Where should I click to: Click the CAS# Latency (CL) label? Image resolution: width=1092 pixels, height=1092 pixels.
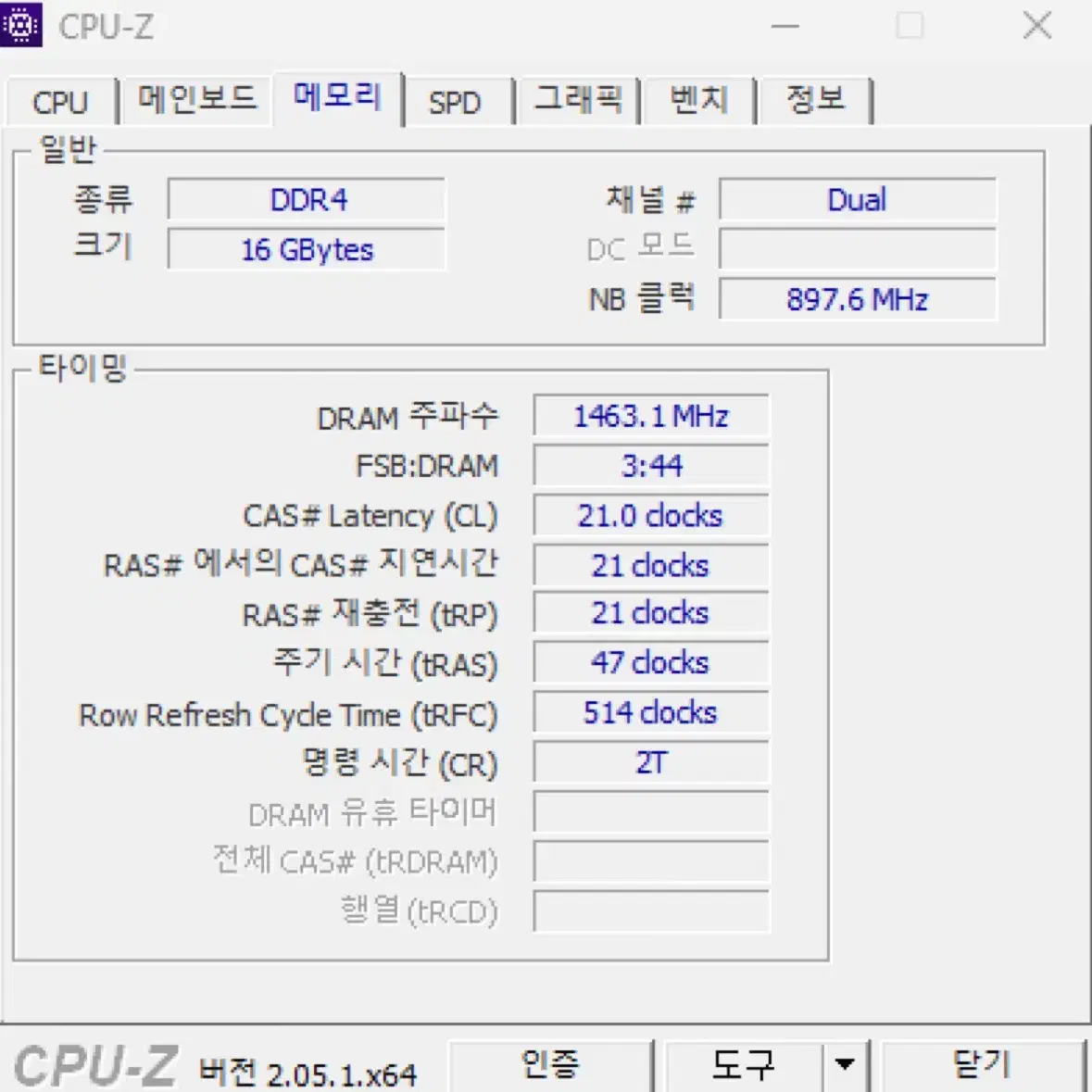coord(370,516)
